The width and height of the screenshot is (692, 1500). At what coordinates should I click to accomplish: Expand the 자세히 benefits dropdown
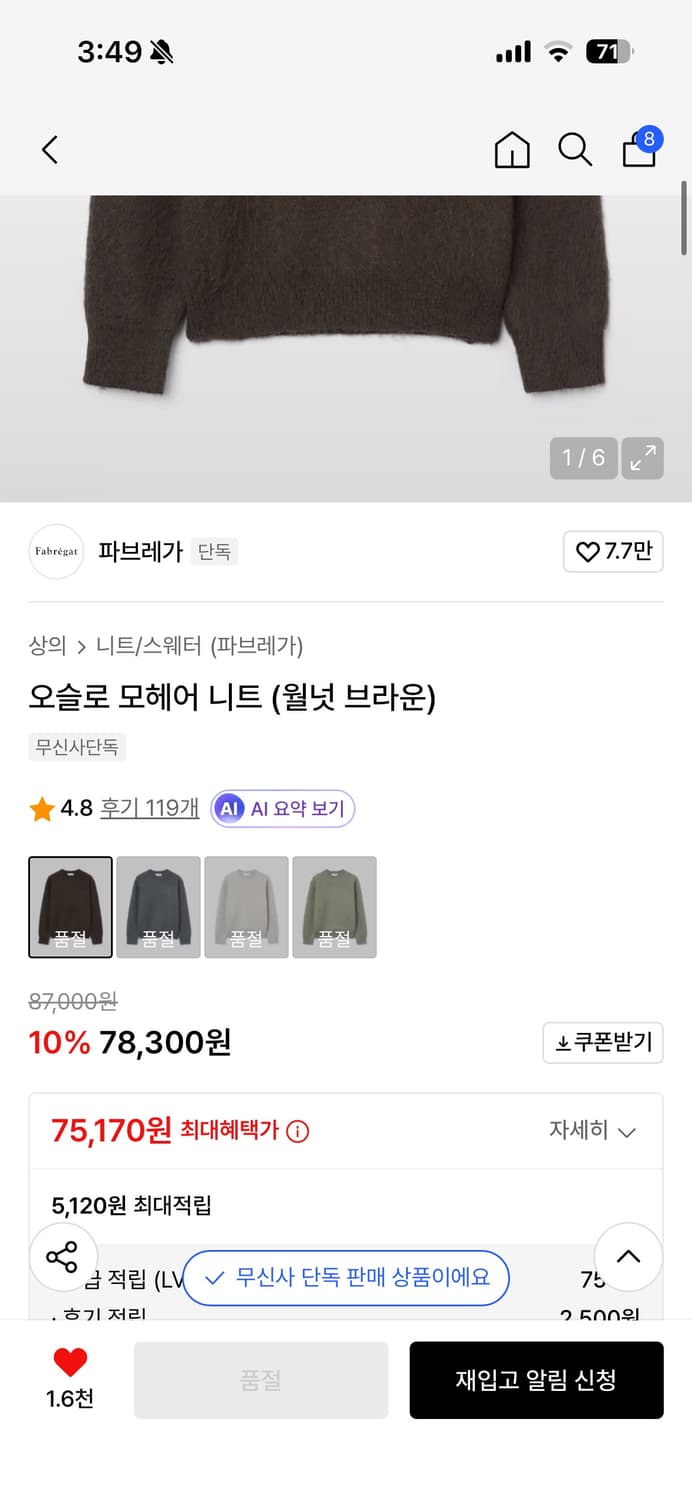tap(595, 1131)
